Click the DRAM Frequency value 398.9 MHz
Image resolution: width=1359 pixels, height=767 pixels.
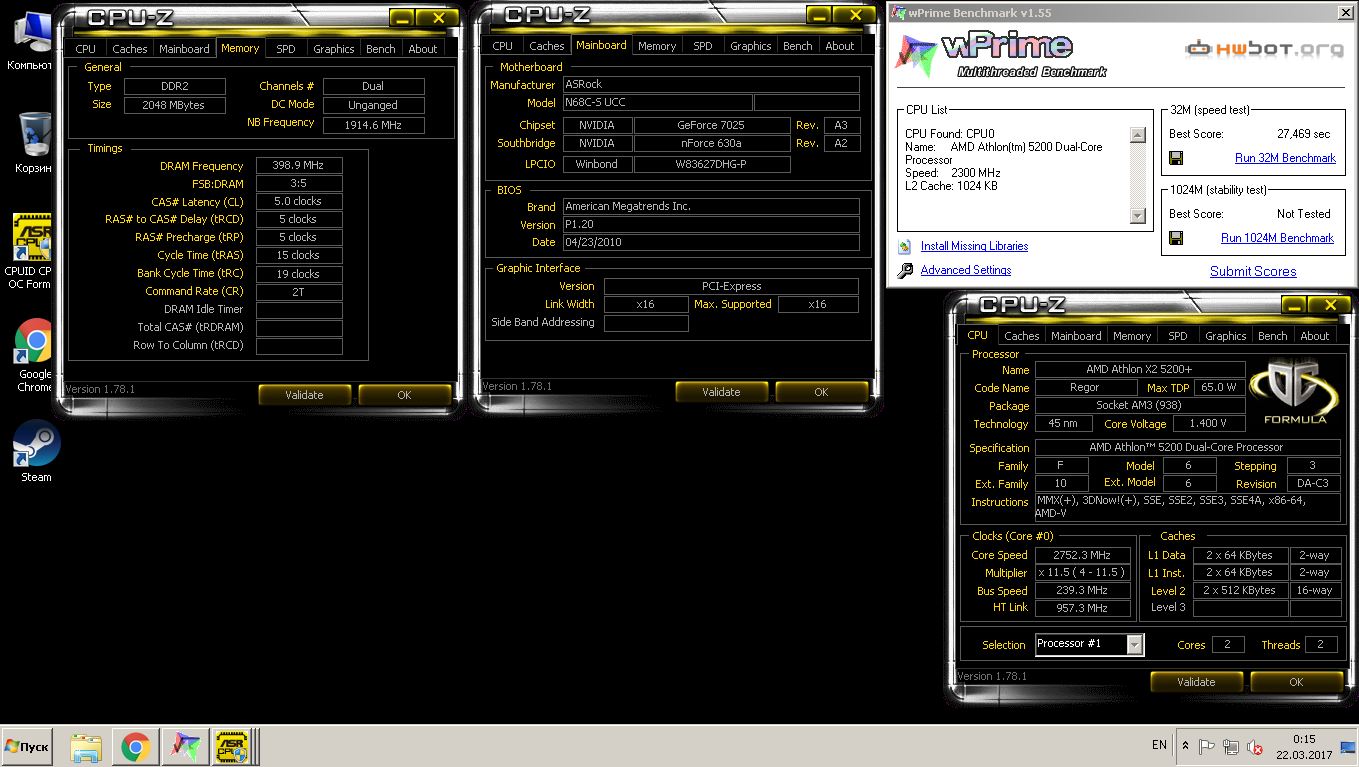point(299,165)
